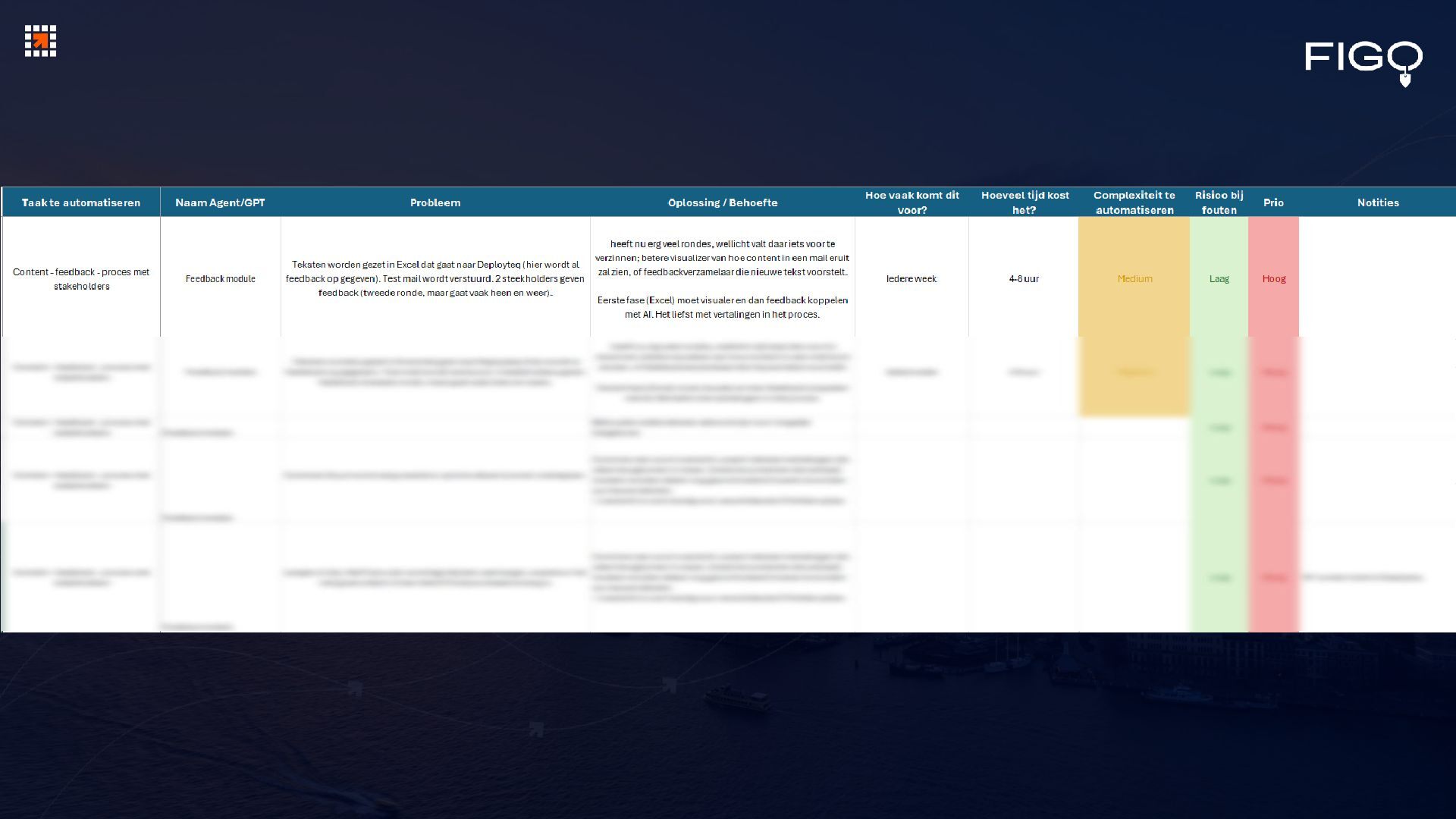Image resolution: width=1456 pixels, height=819 pixels.
Task: Click the orange grid logo icon
Action: pos(40,40)
